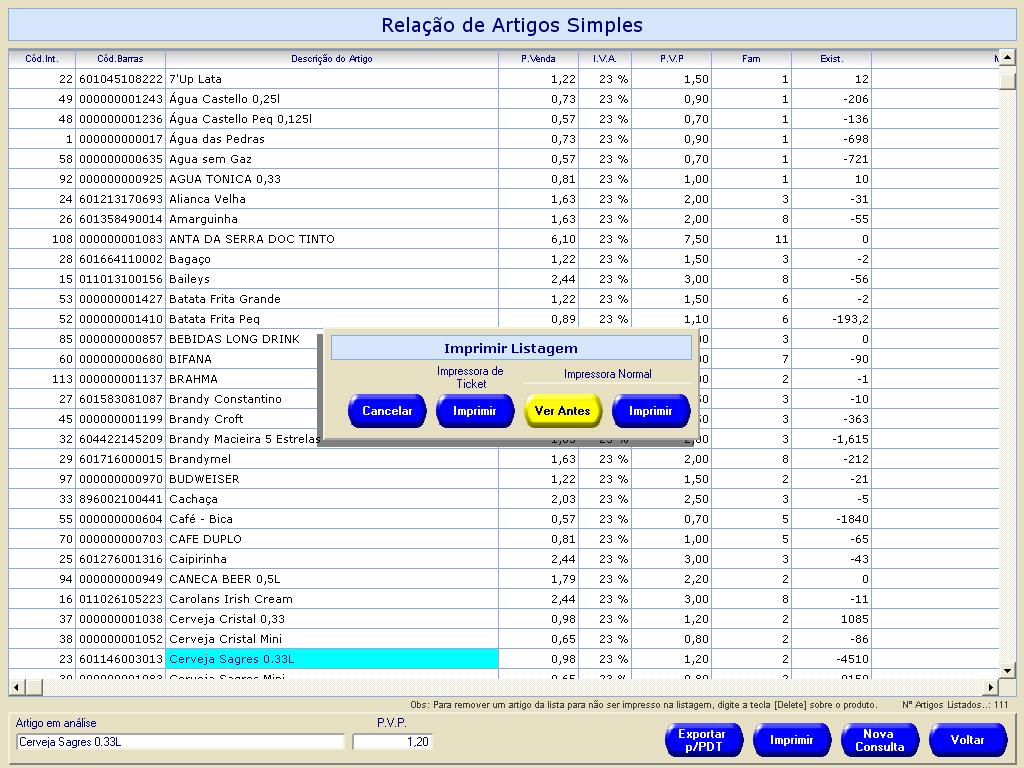Click the bottom bar Imprimir button

(791, 740)
